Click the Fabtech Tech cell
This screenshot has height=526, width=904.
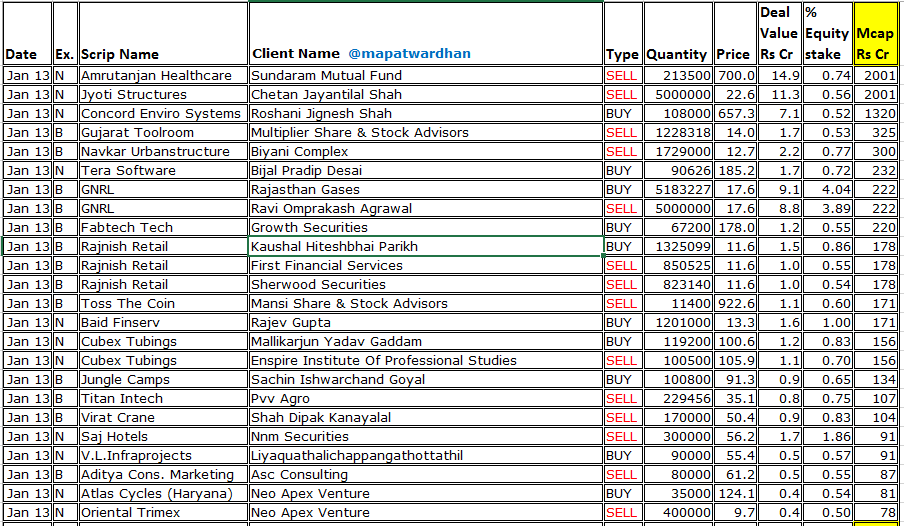click(x=163, y=228)
